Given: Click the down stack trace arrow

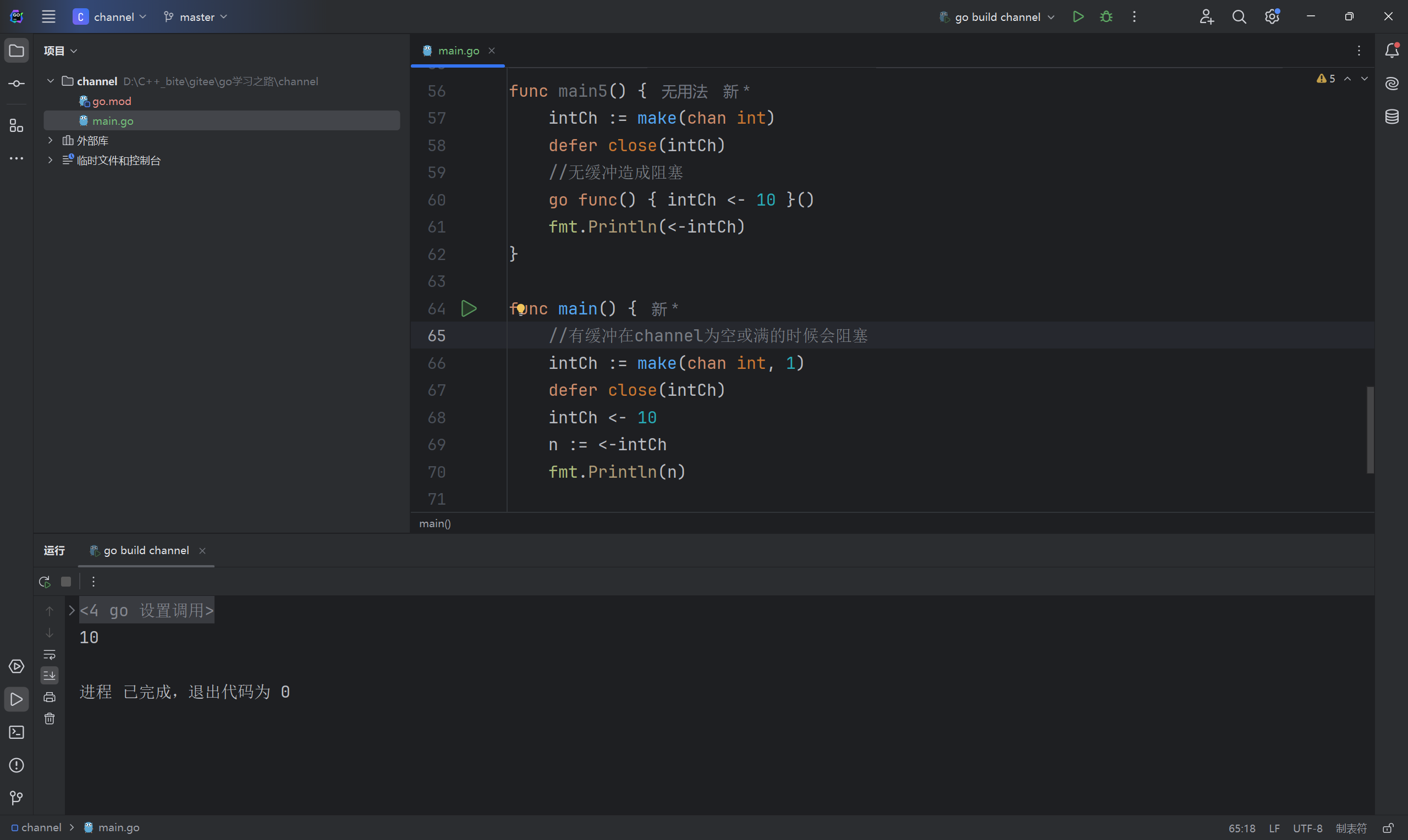Looking at the screenshot, I should pyautogui.click(x=50, y=632).
